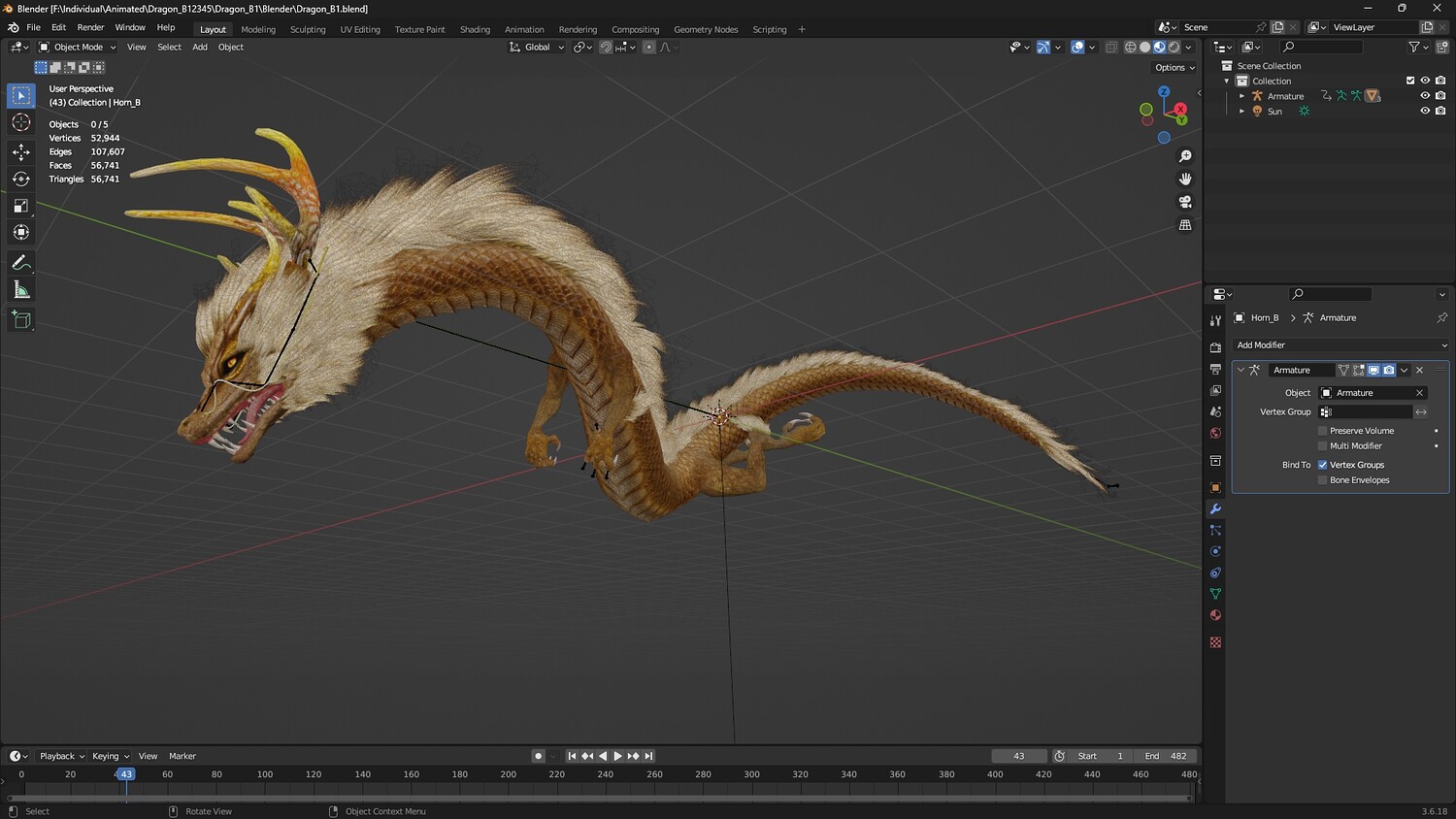The height and width of the screenshot is (819, 1456).
Task: Open the Object Mode dropdown
Action: pos(78,47)
